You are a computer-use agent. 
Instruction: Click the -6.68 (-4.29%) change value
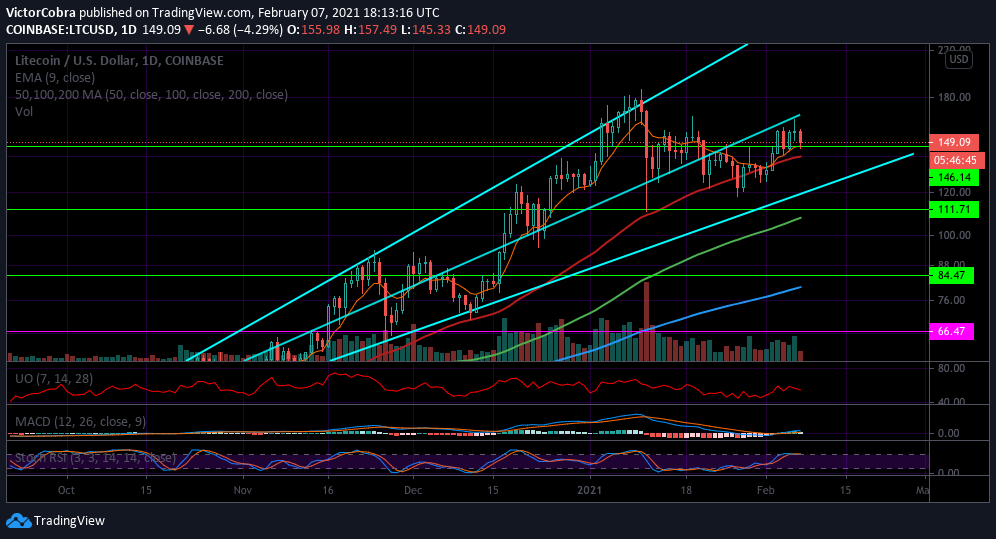(240, 30)
